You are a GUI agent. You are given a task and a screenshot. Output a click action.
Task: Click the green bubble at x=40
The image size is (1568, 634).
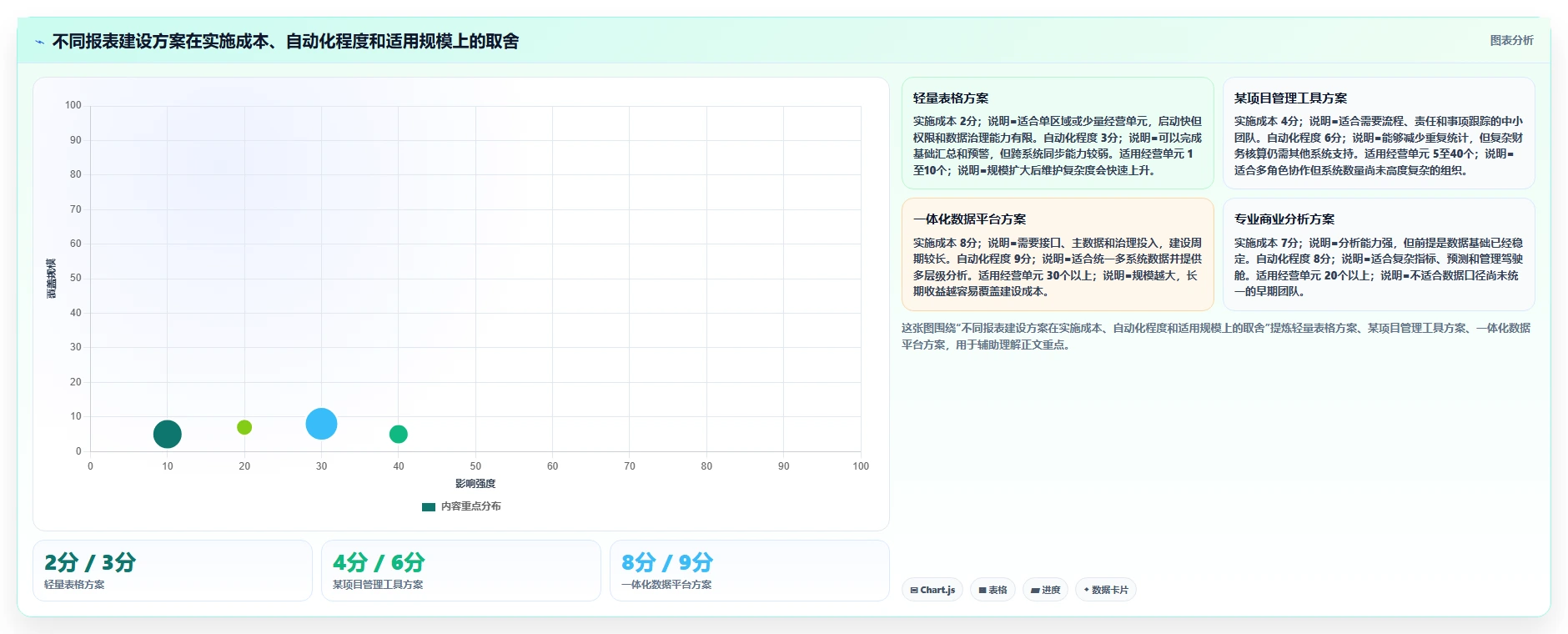(x=399, y=434)
